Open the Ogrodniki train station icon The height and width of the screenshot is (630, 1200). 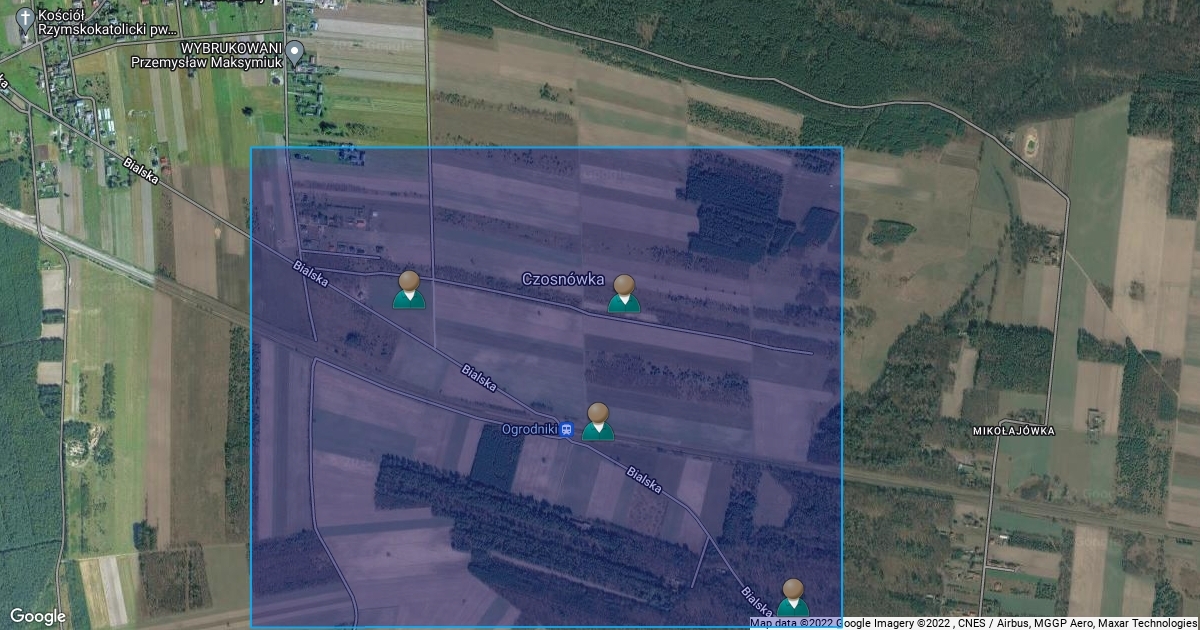pyautogui.click(x=567, y=429)
